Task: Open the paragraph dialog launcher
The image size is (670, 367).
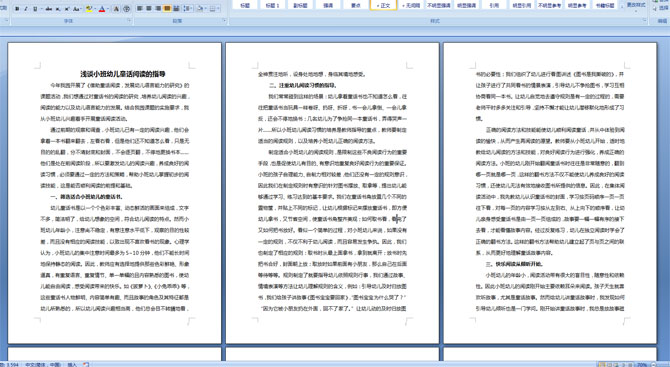Action: [x=224, y=20]
